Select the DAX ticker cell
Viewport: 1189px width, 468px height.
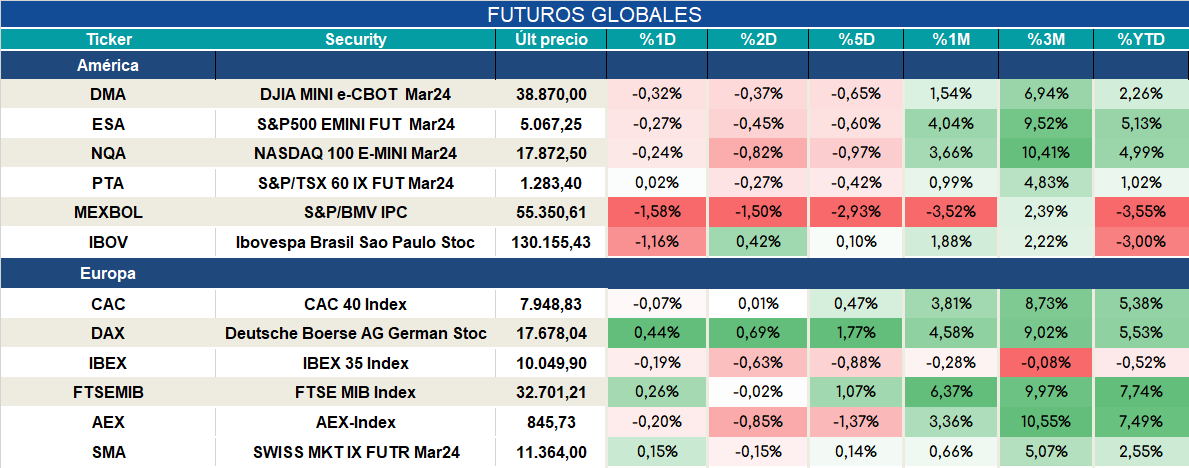point(108,334)
